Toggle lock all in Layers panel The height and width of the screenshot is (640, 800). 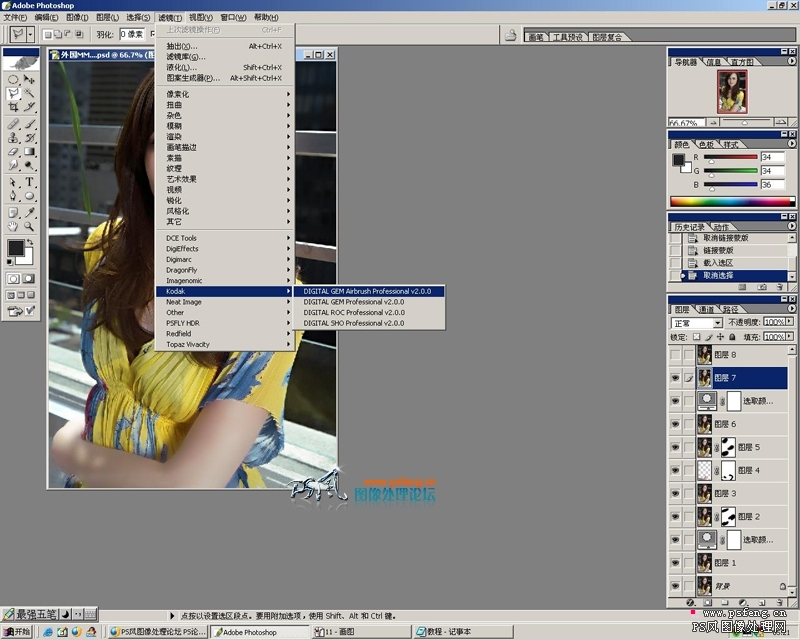[x=732, y=337]
